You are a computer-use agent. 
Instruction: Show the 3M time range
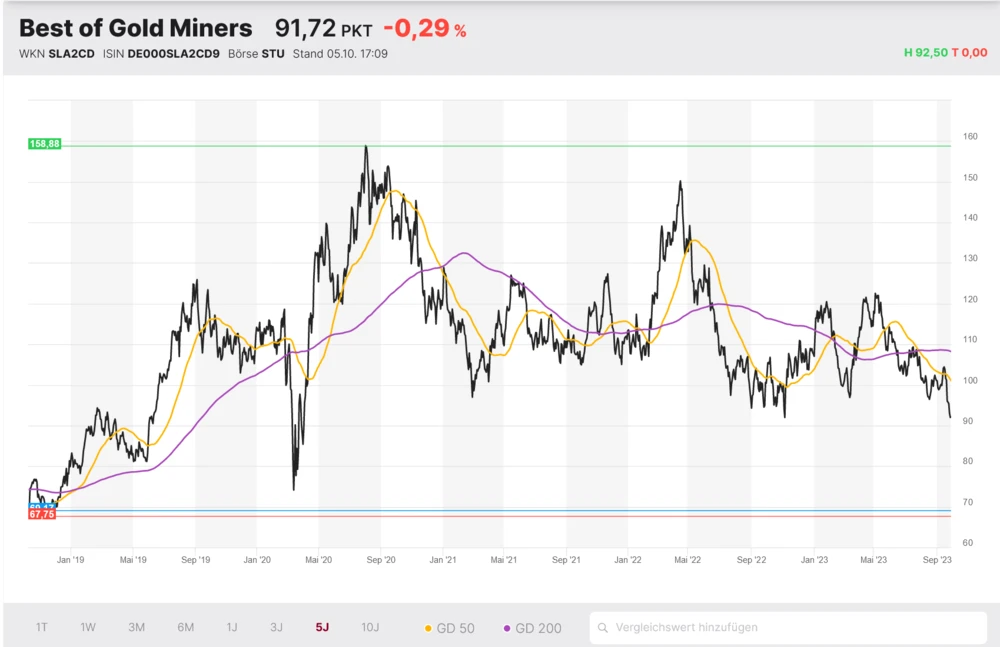click(137, 627)
